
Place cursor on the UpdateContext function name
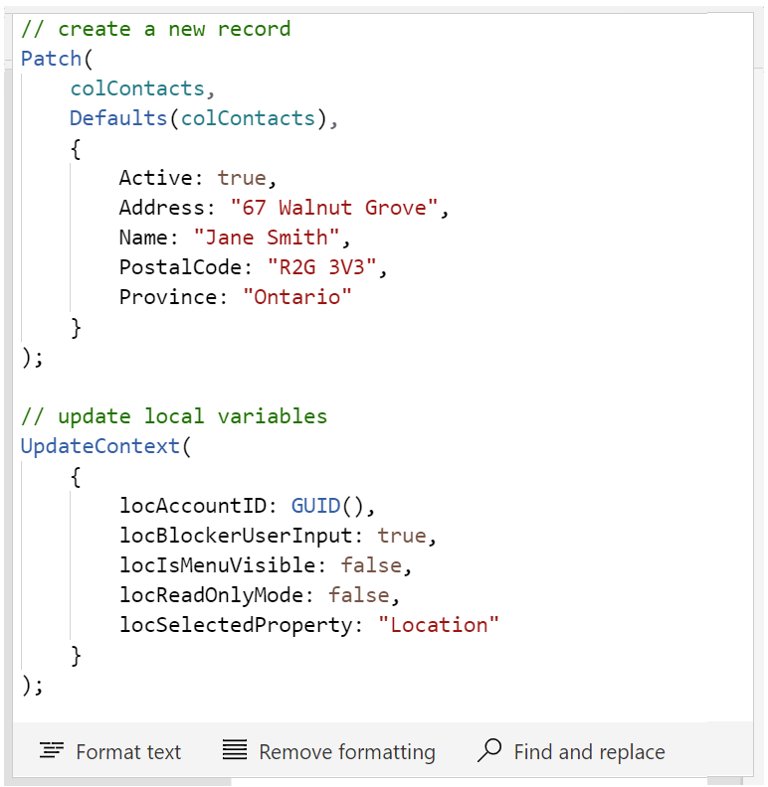[x=100, y=446]
